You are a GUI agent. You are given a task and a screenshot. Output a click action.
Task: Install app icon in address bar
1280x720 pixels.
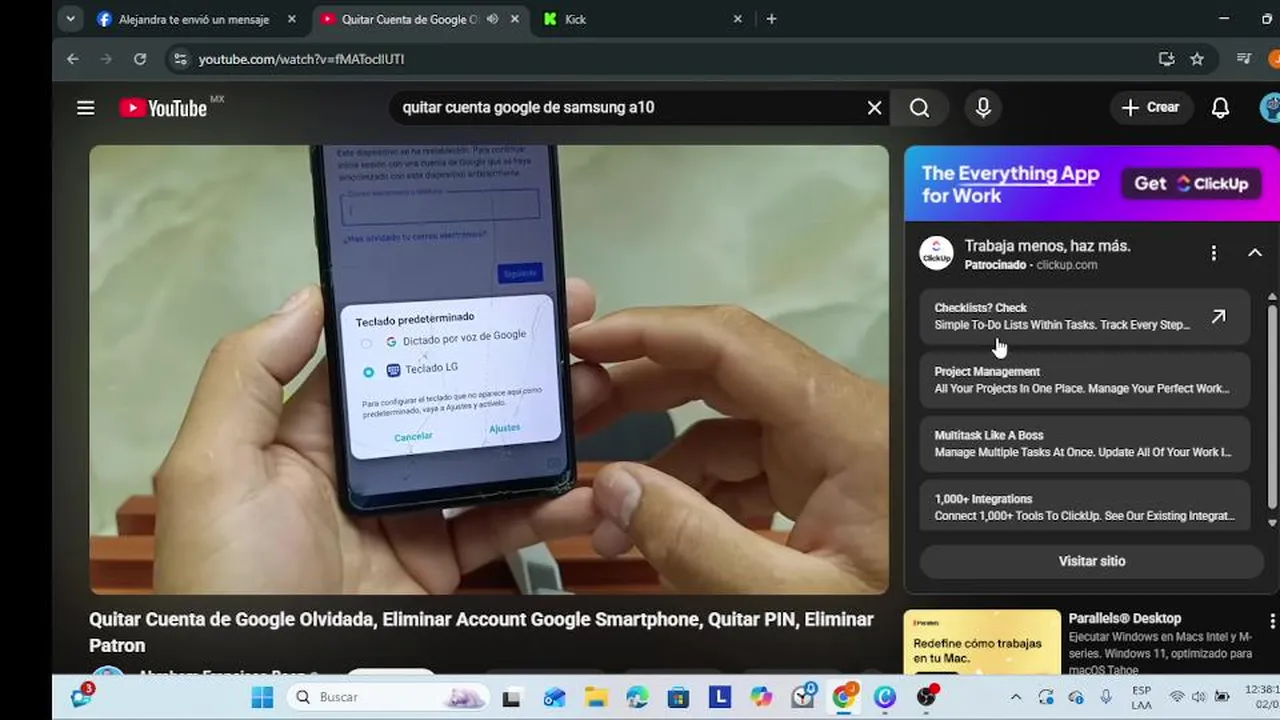[x=1166, y=59]
